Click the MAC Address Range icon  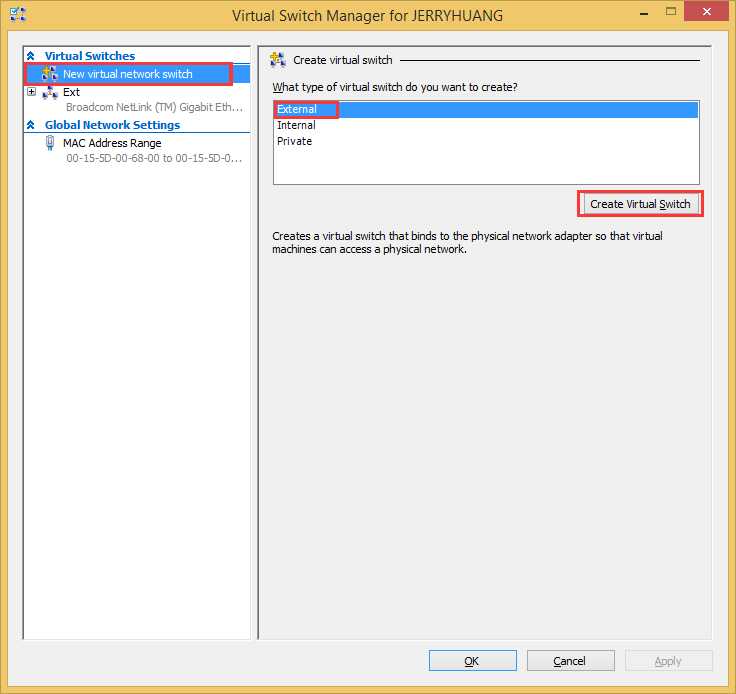click(50, 143)
